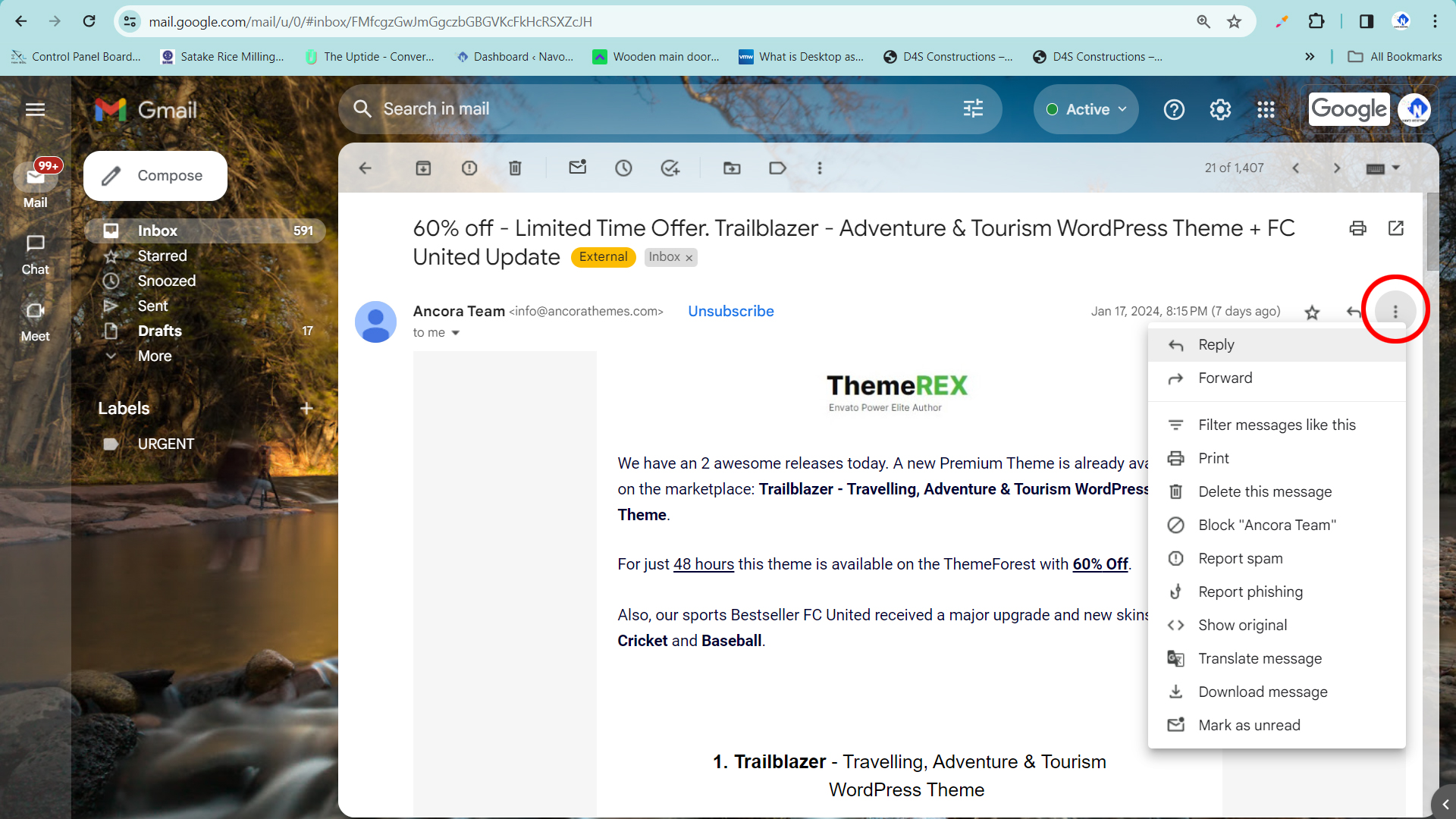Viewport: 1456px width, 819px height.
Task: Print all using printer icon
Action: (x=1357, y=228)
